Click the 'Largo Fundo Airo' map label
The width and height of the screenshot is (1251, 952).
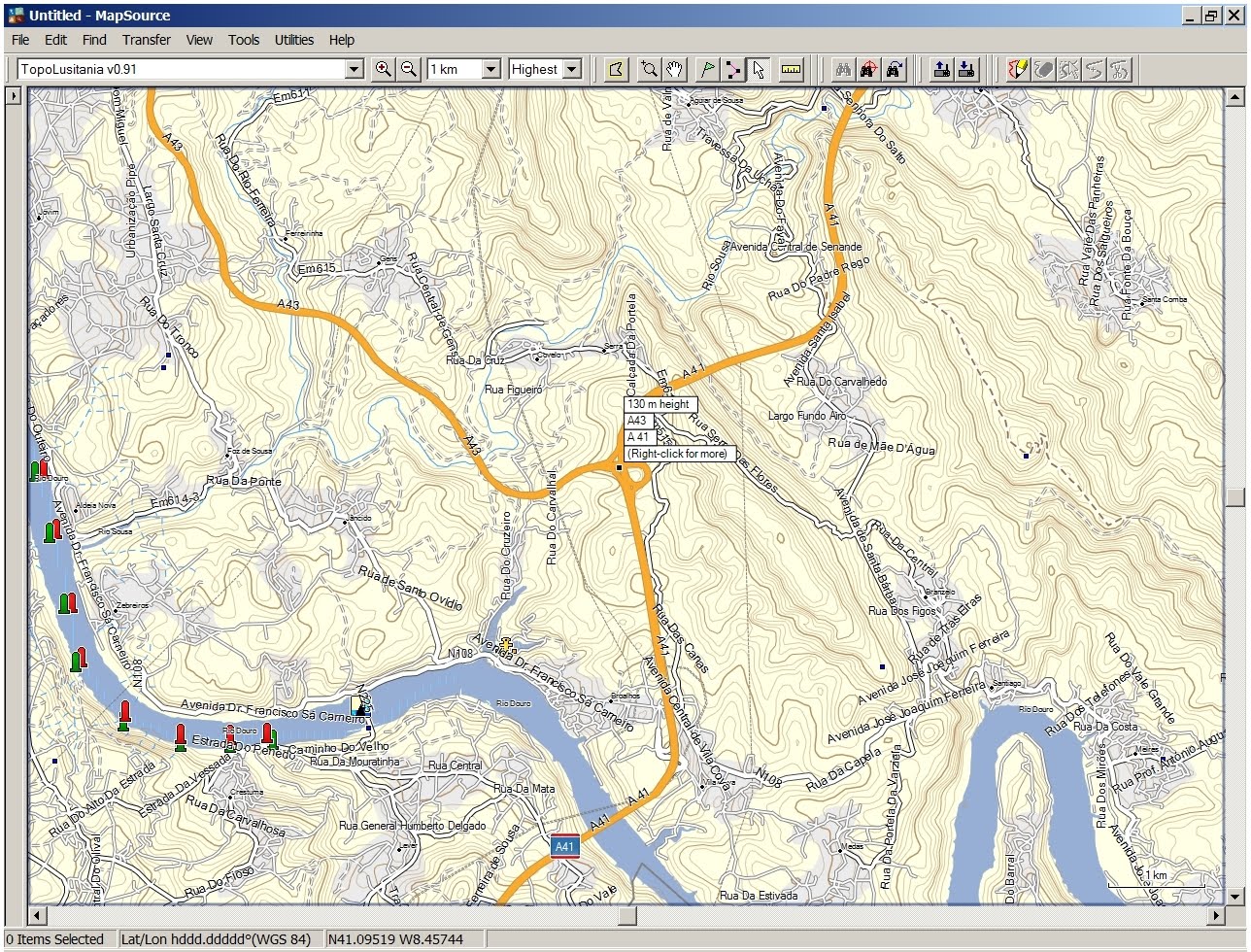807,416
